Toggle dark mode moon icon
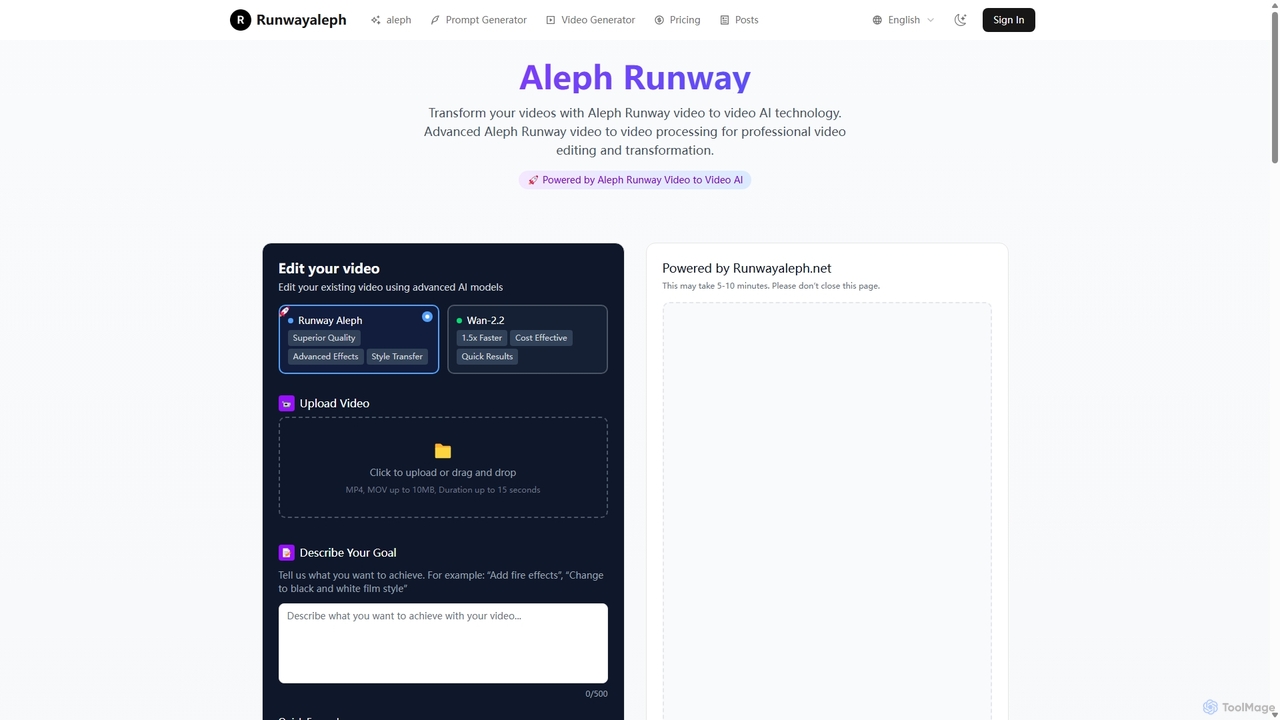1280x720 pixels. click(x=961, y=20)
